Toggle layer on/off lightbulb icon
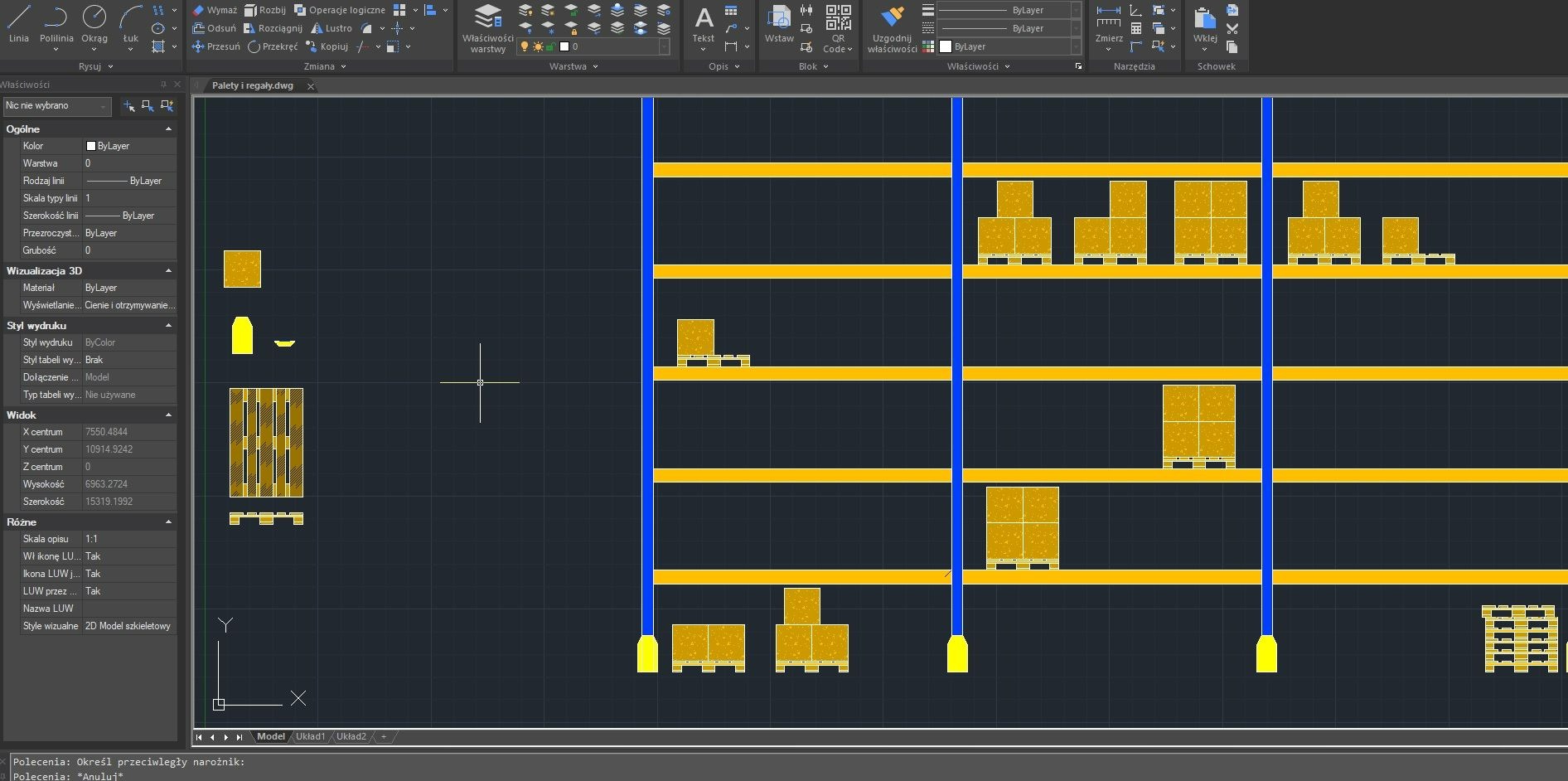 pos(525,47)
